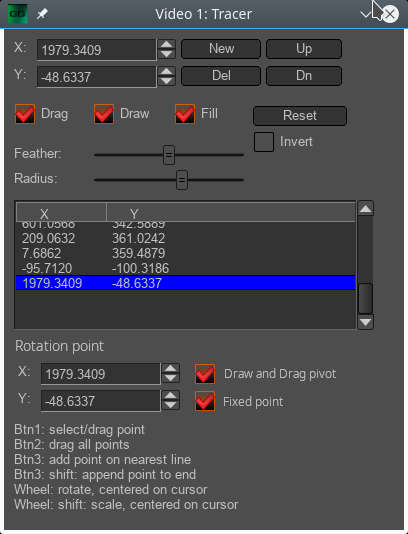Click the X column header in list
The height and width of the screenshot is (534, 408).
point(61,213)
